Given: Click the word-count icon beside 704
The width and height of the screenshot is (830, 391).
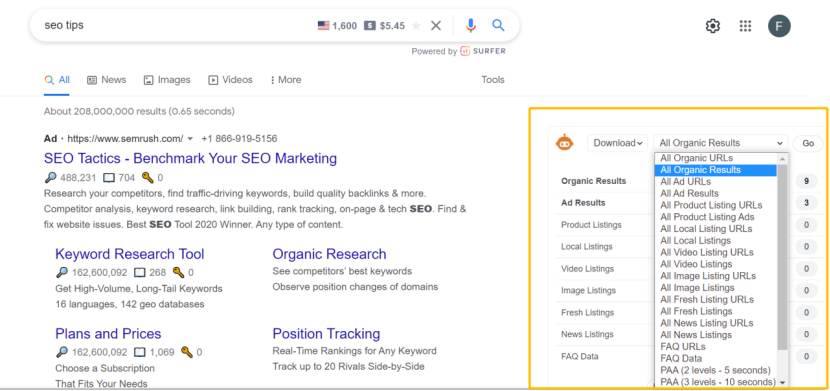Looking at the screenshot, I should (x=109, y=178).
